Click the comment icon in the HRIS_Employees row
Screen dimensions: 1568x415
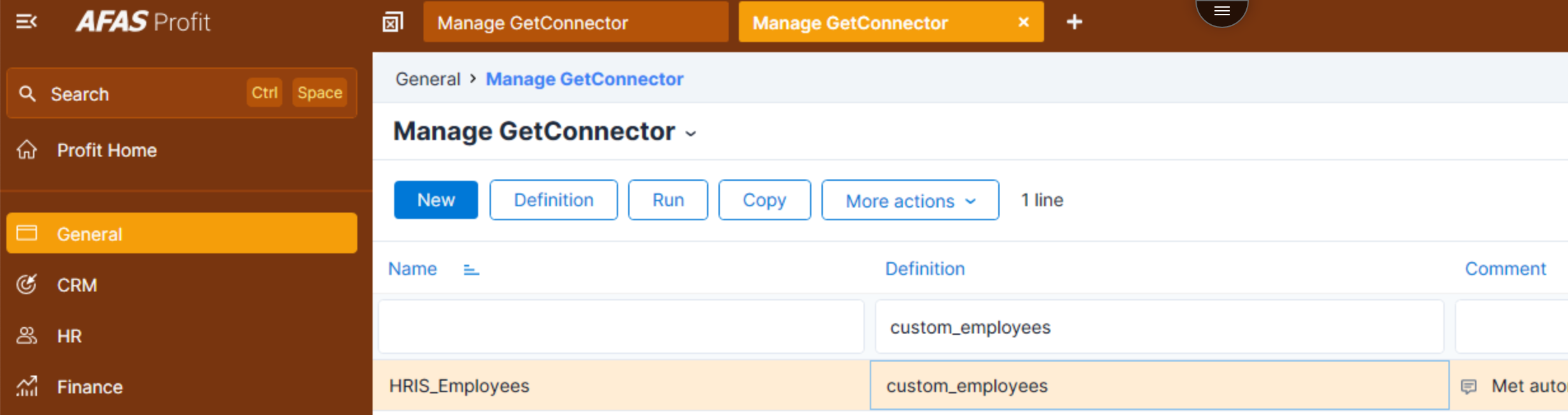[x=1468, y=386]
